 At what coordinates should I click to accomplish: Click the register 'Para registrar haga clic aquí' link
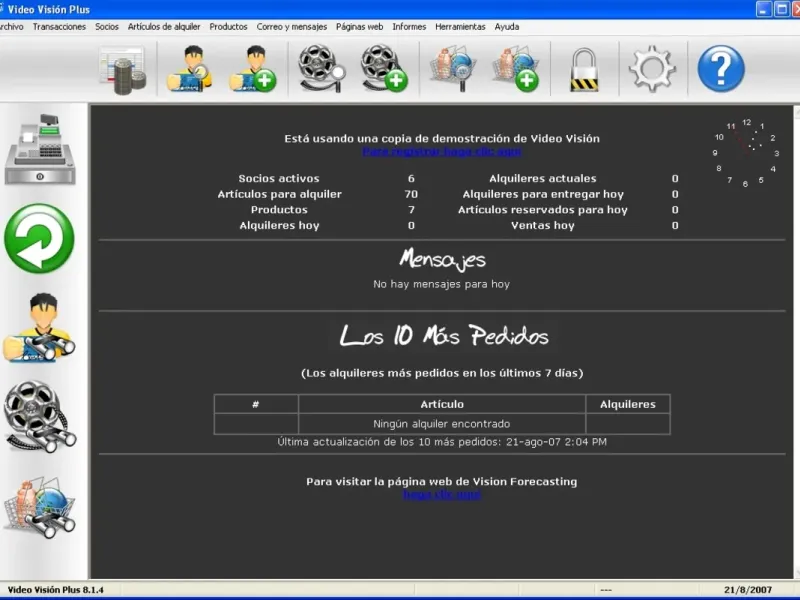pyautogui.click(x=442, y=152)
